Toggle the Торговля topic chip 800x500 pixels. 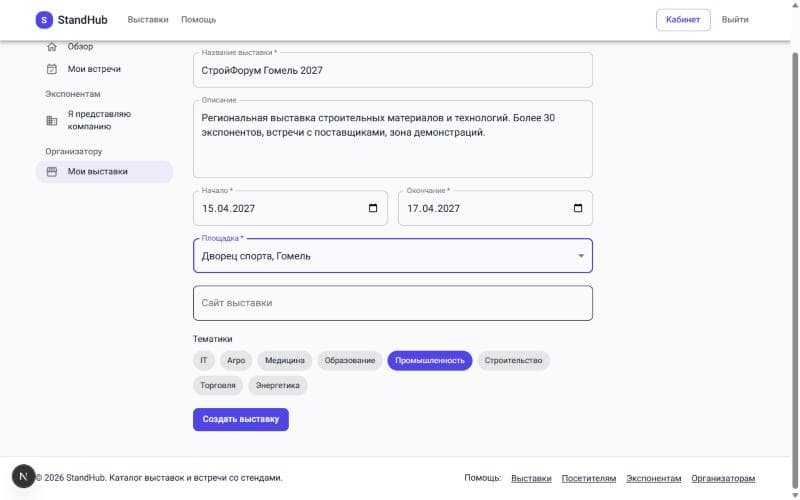coord(218,385)
